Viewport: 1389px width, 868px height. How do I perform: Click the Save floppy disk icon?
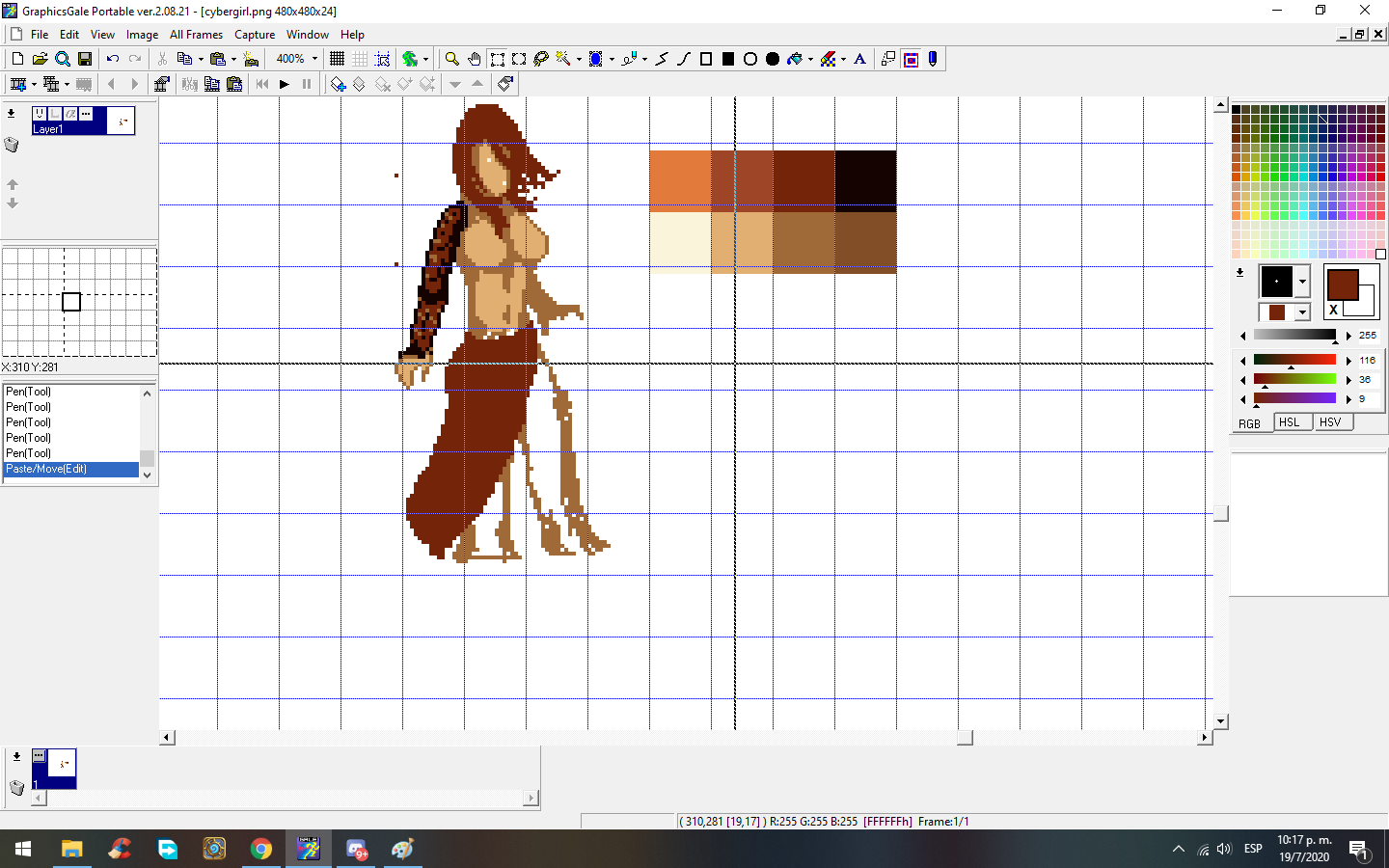coord(85,59)
